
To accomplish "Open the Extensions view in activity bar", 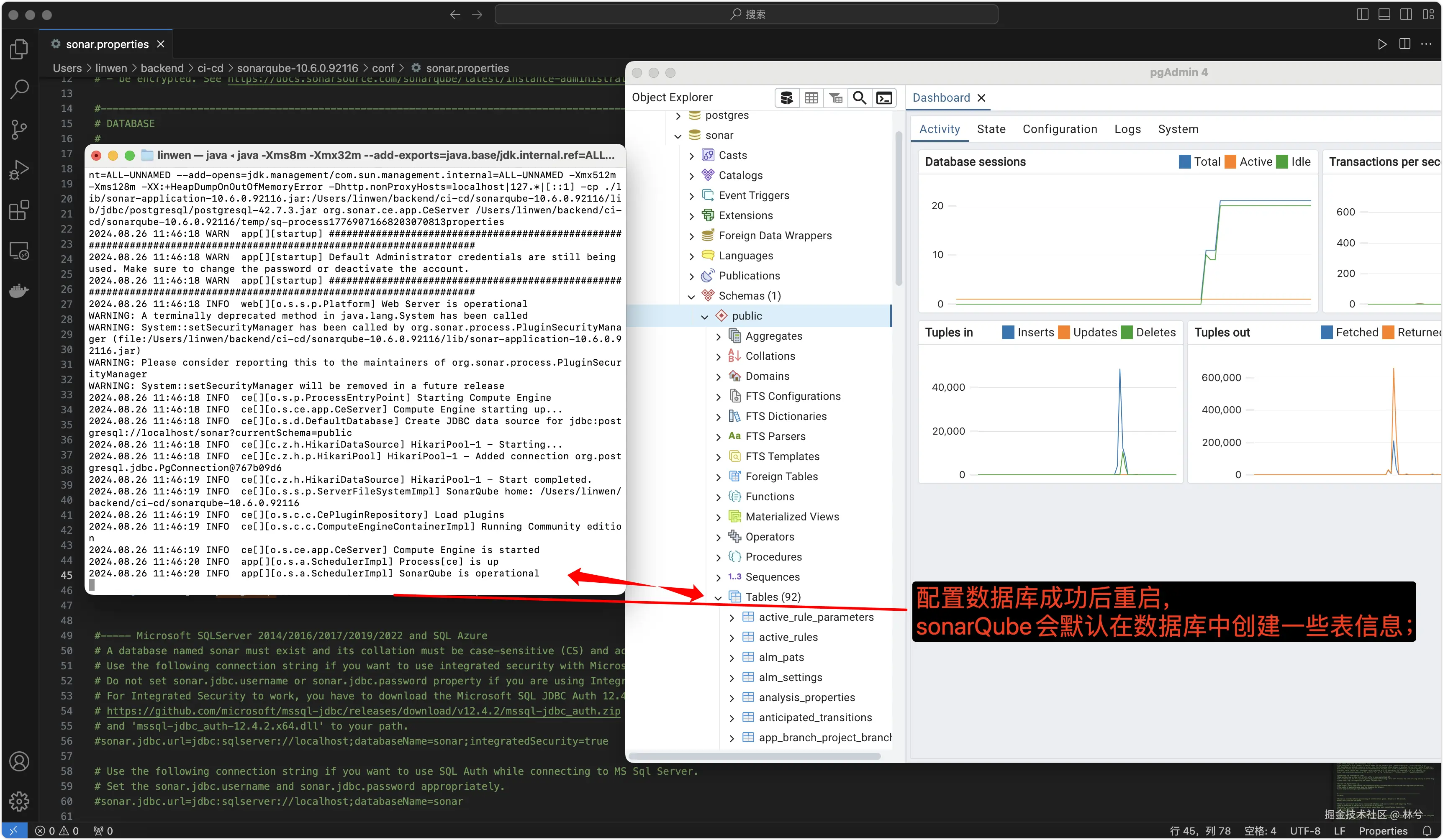I will coord(19,210).
